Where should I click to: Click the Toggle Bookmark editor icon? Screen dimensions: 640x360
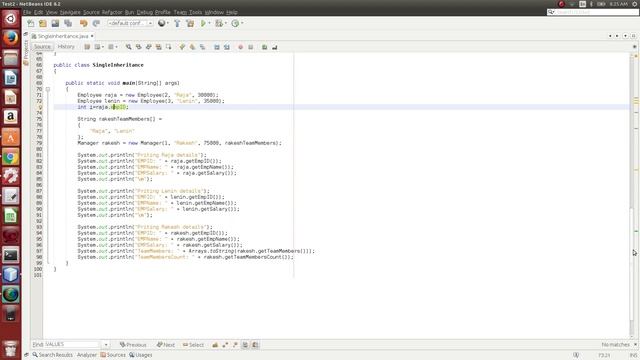coord(202,47)
